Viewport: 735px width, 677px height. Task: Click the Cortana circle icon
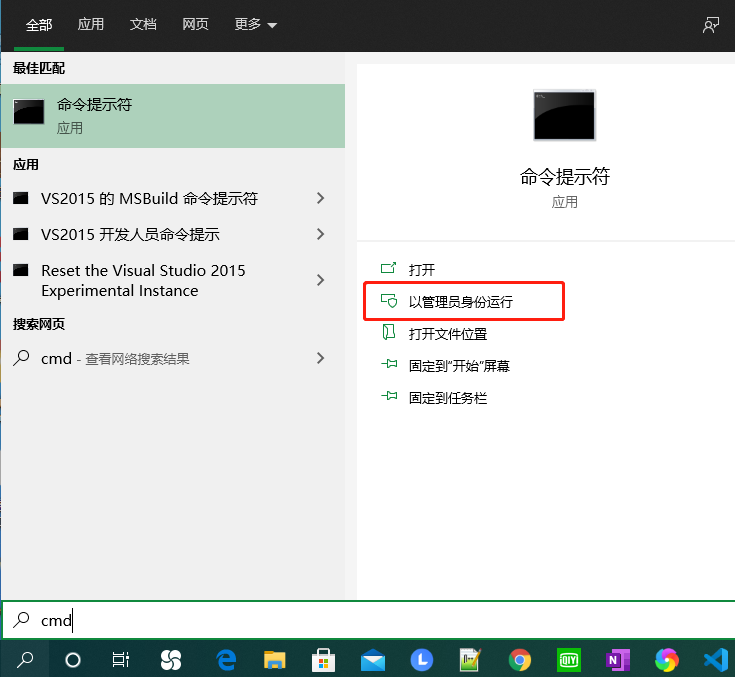[72, 659]
